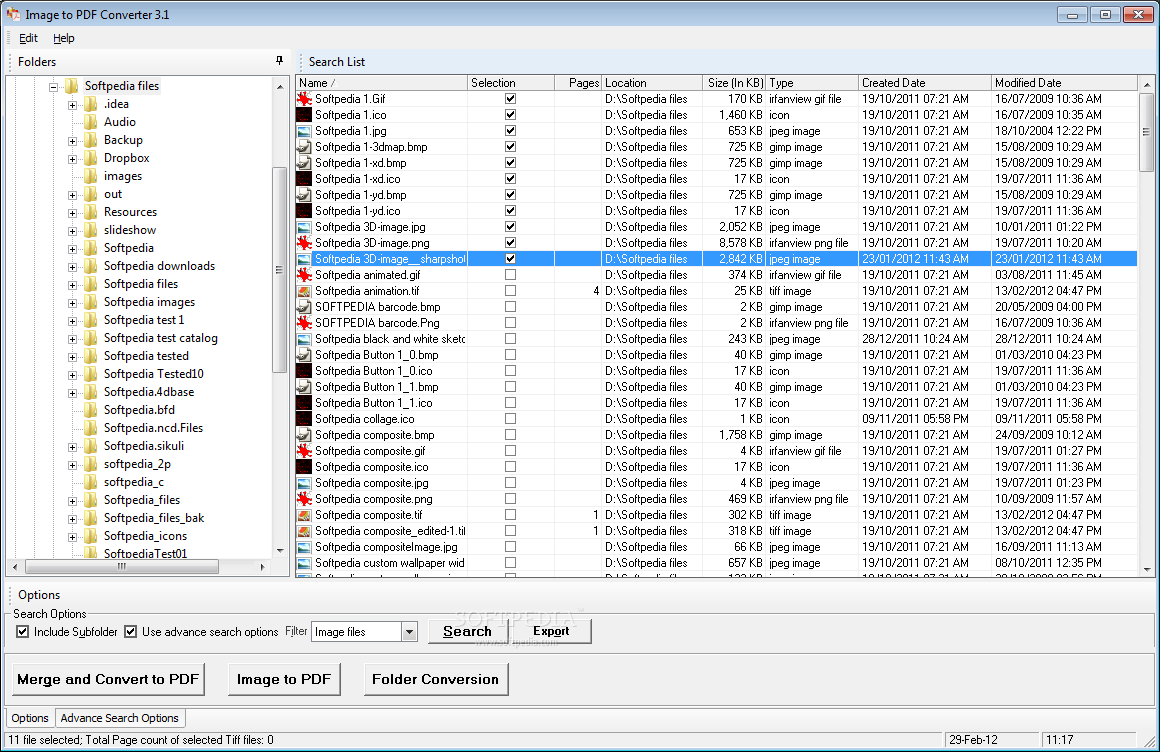Expand the Dropbox folder node
Viewport: 1160px width, 752px height.
pyautogui.click(x=72, y=159)
